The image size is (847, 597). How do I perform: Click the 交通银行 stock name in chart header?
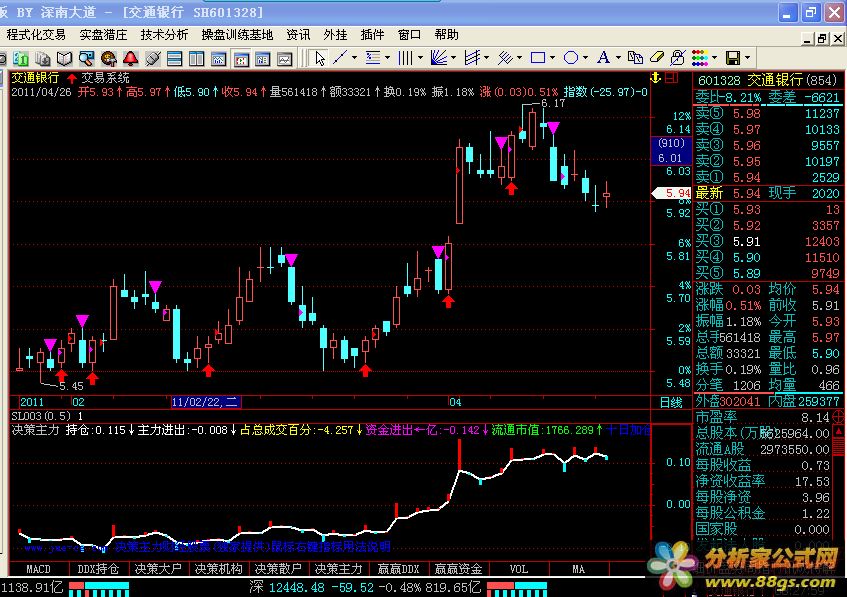[35, 78]
